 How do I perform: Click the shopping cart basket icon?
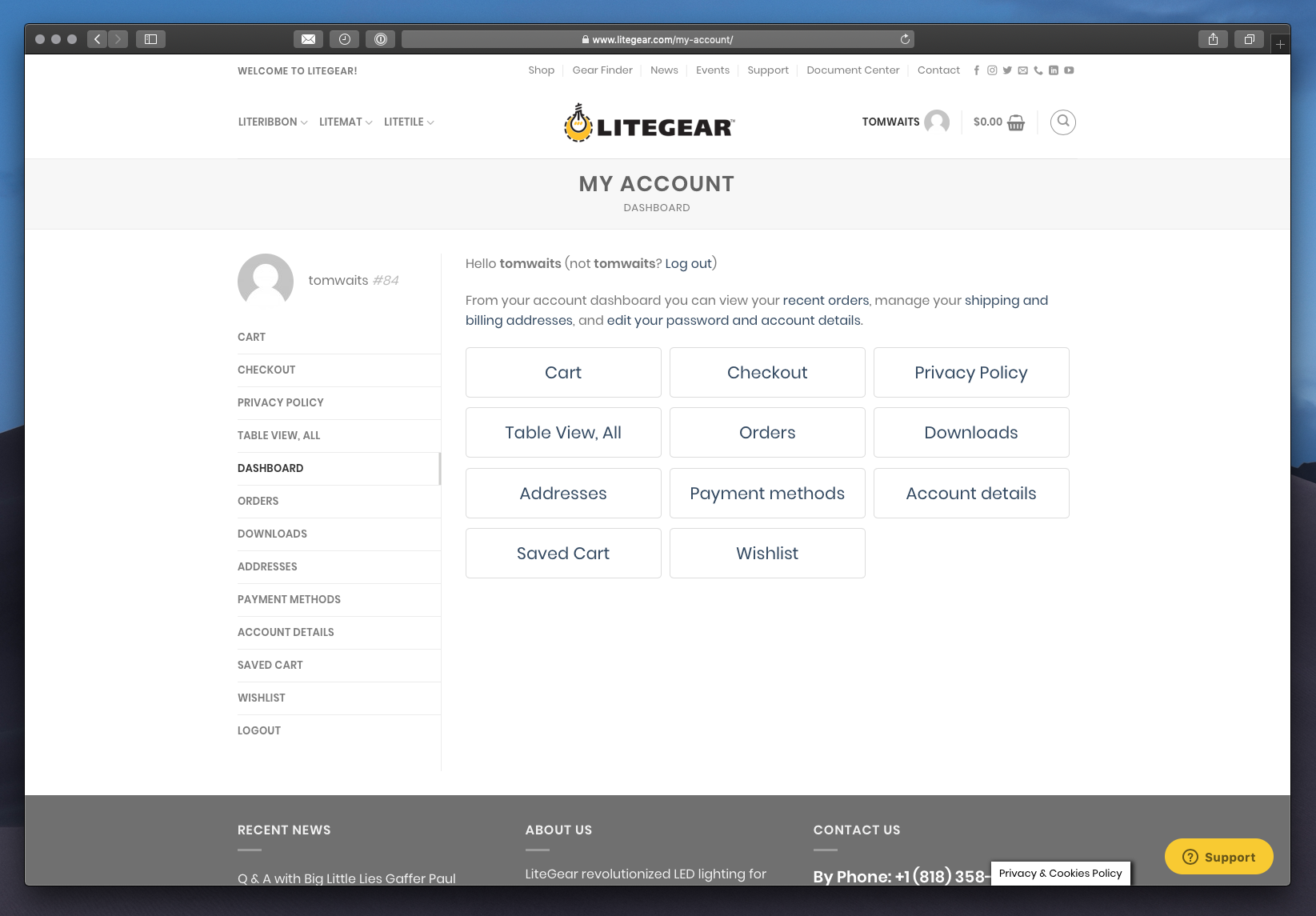[1016, 122]
